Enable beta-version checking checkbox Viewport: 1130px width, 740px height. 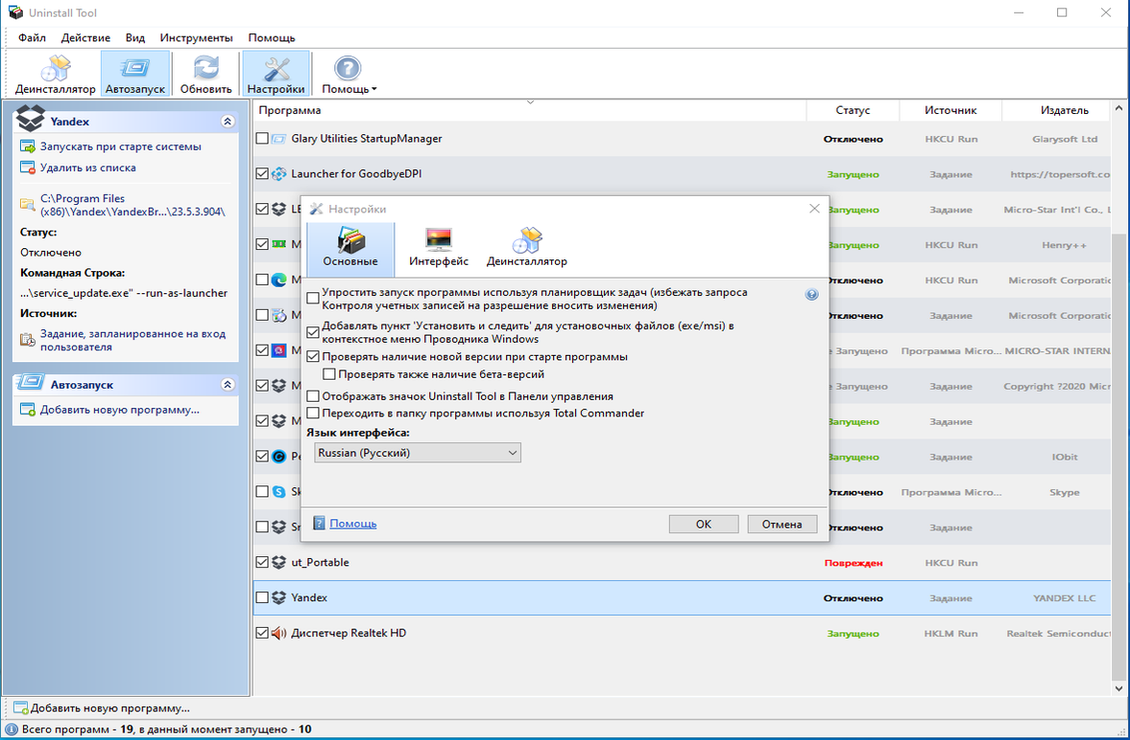tap(329, 374)
